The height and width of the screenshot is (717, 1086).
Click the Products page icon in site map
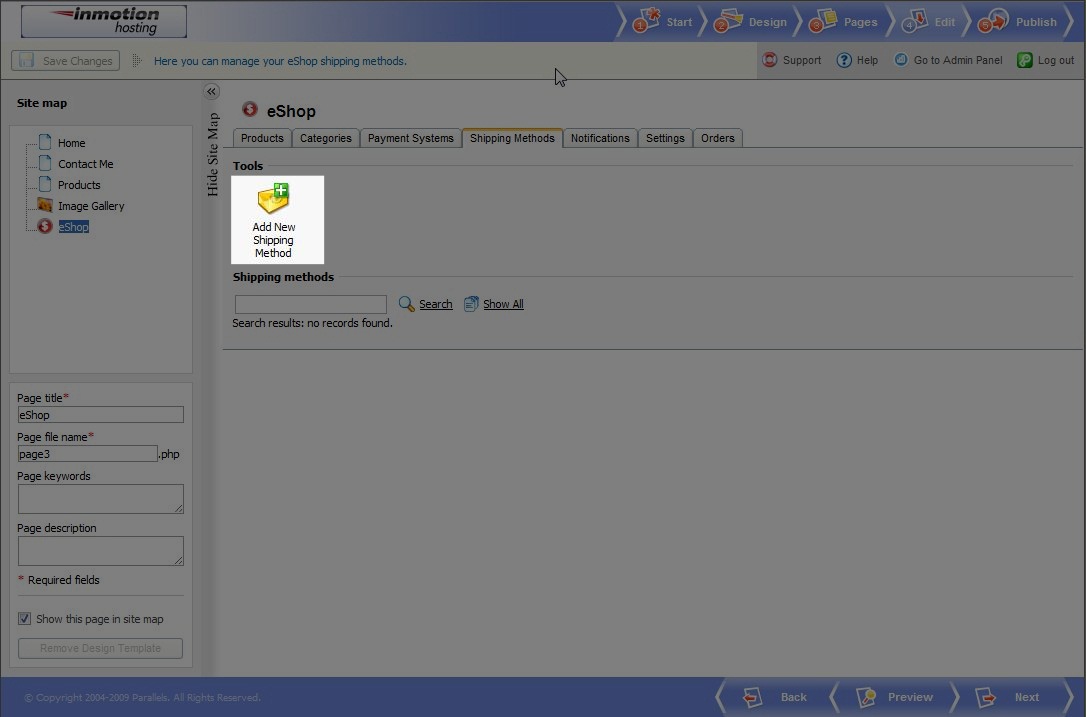click(45, 184)
